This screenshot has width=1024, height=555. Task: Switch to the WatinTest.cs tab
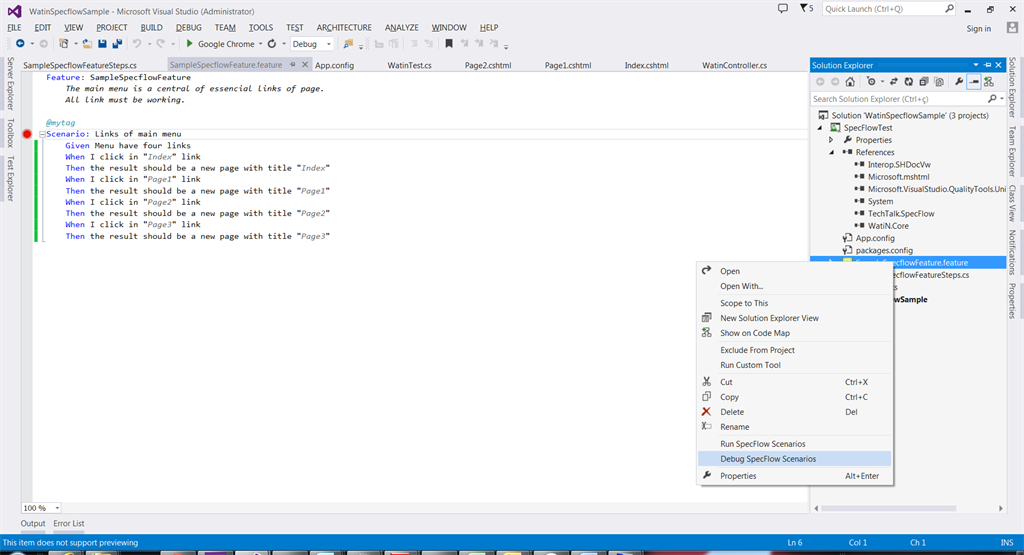409,65
